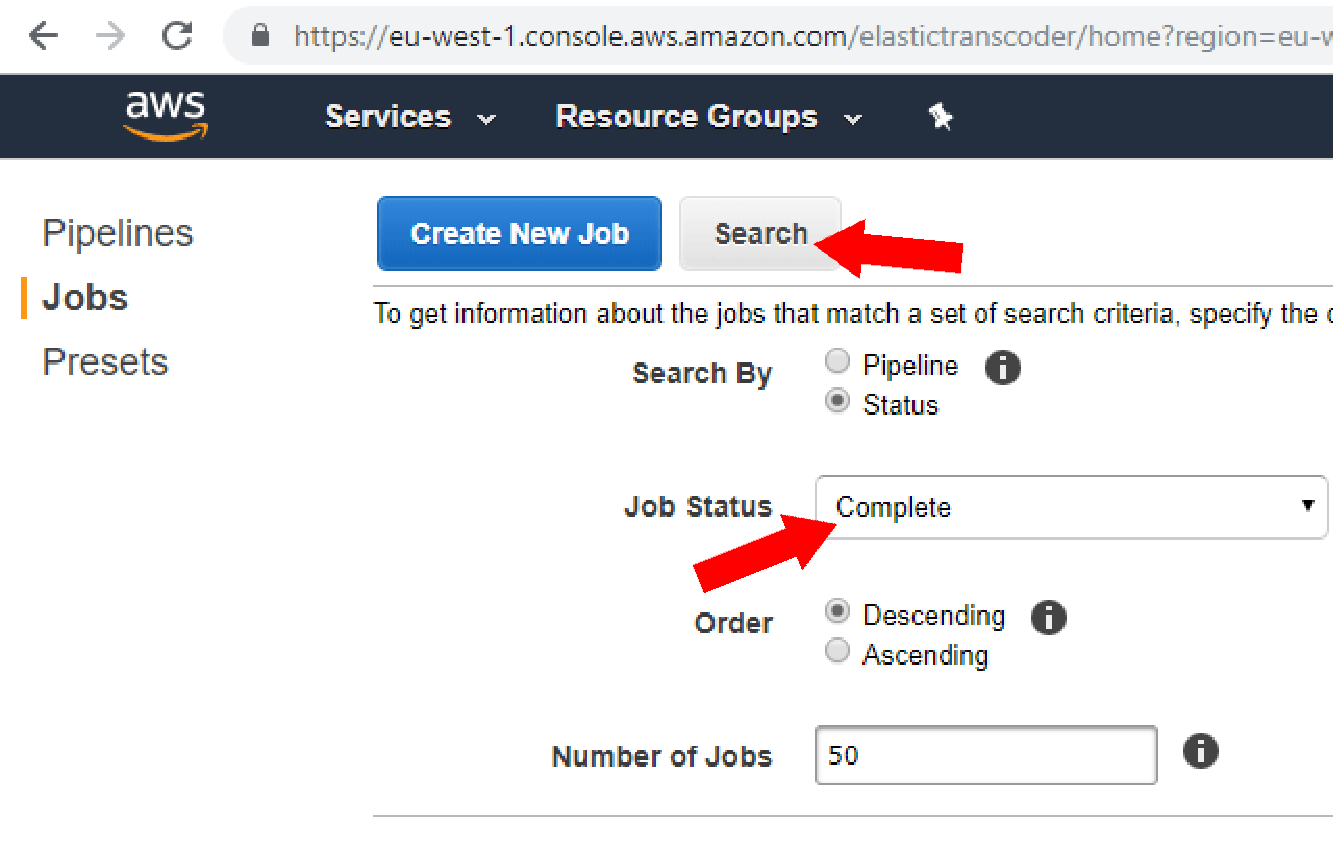Click the browser forward arrow
Screen dimensions: 1334x855
[110, 37]
